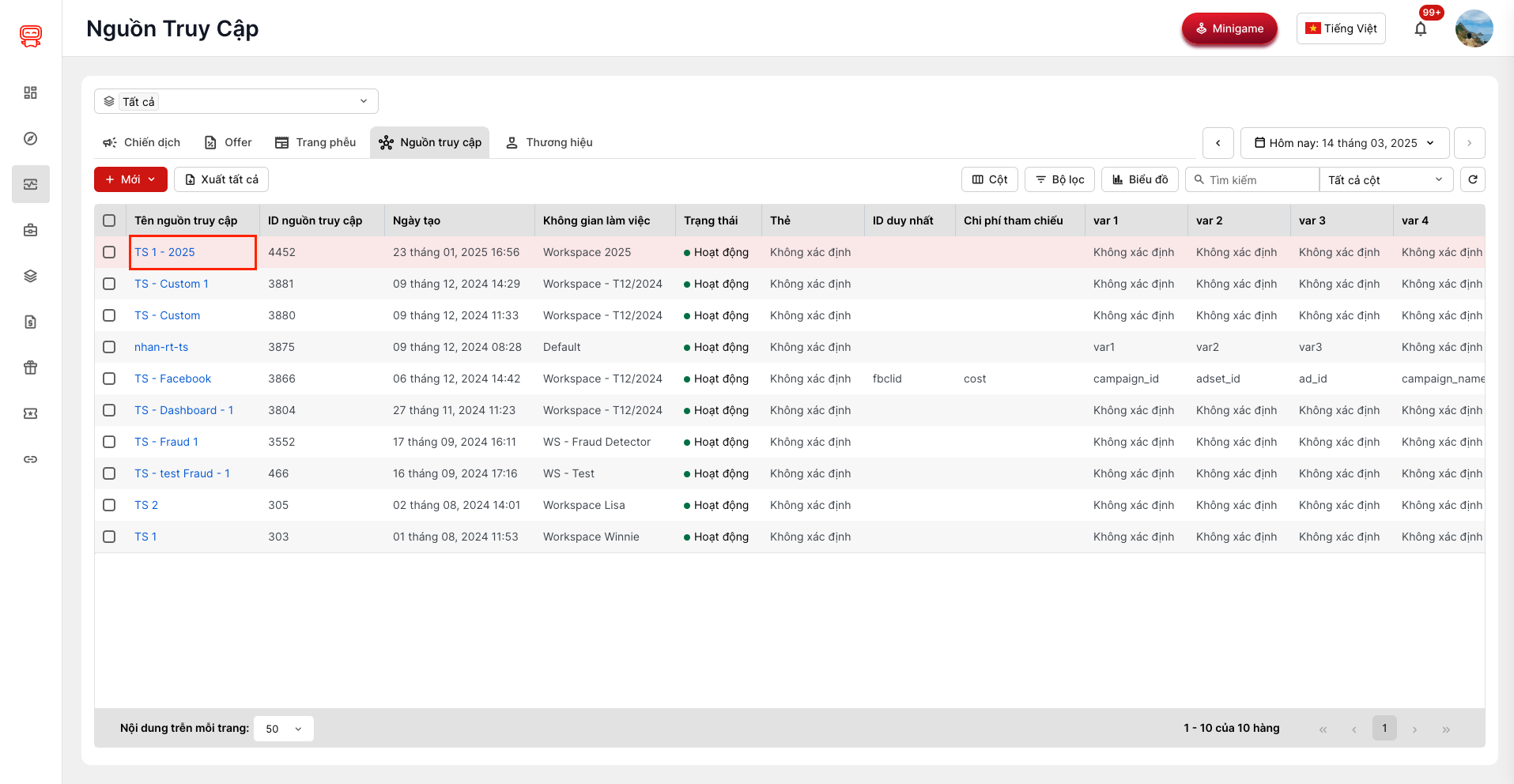Open the TS - Dashboard - 1 link
The width and height of the screenshot is (1514, 784).
click(183, 410)
